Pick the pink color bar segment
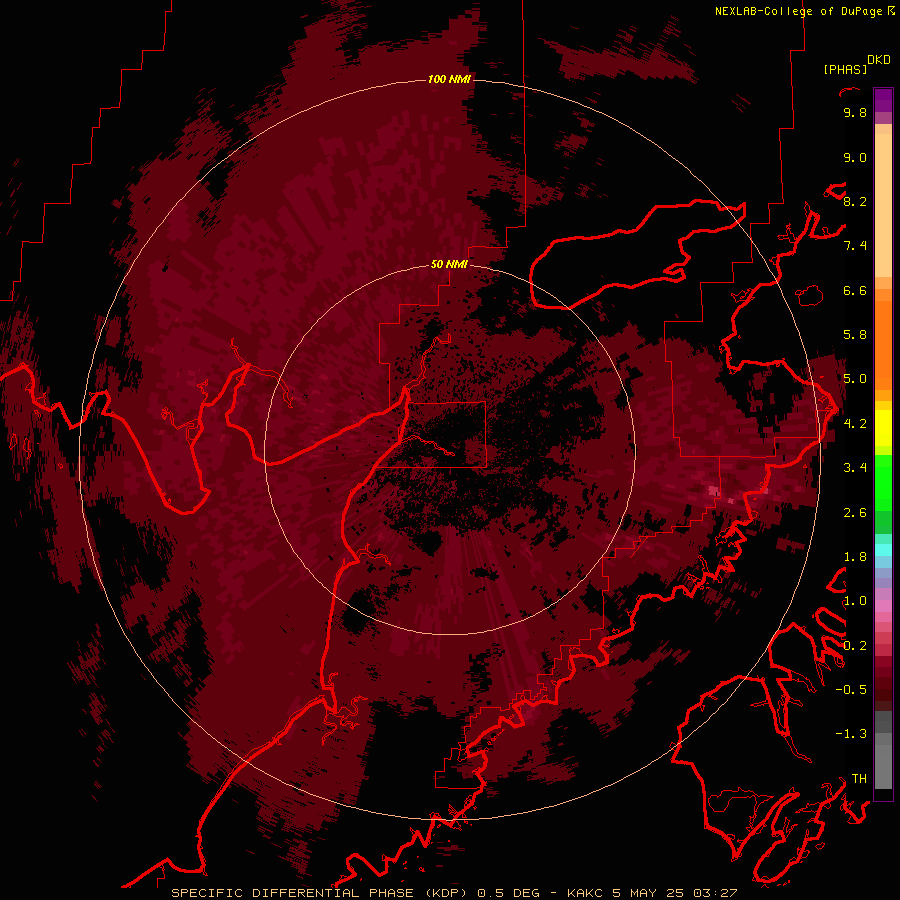Viewport: 900px width, 900px height. coord(883,606)
